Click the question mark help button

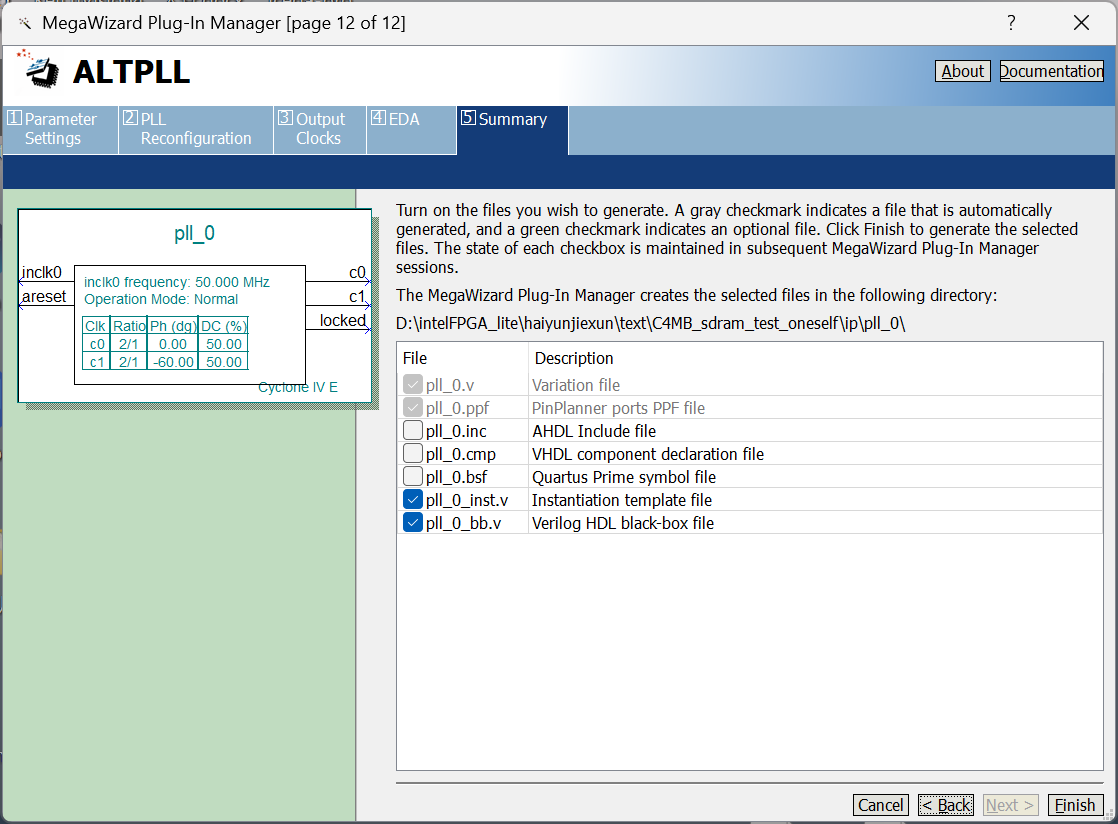pyautogui.click(x=1011, y=23)
